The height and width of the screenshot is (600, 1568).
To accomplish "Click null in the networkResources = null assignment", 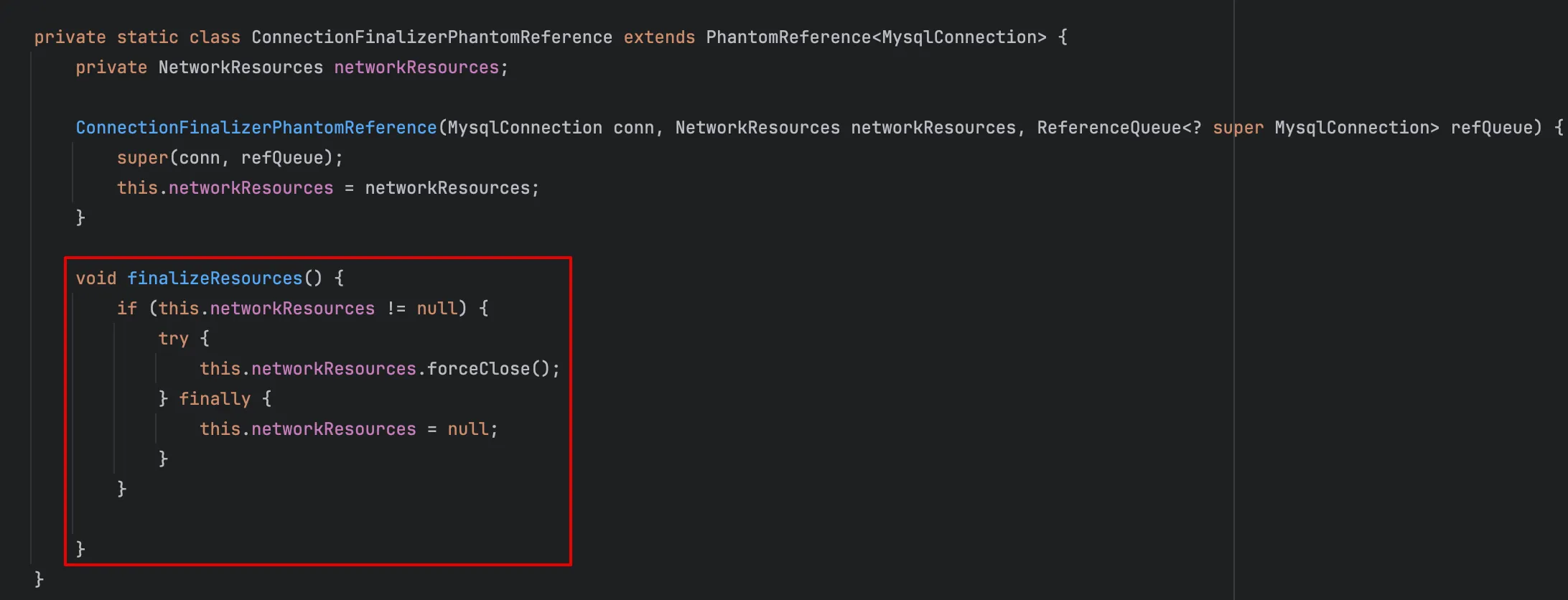I will tap(467, 429).
